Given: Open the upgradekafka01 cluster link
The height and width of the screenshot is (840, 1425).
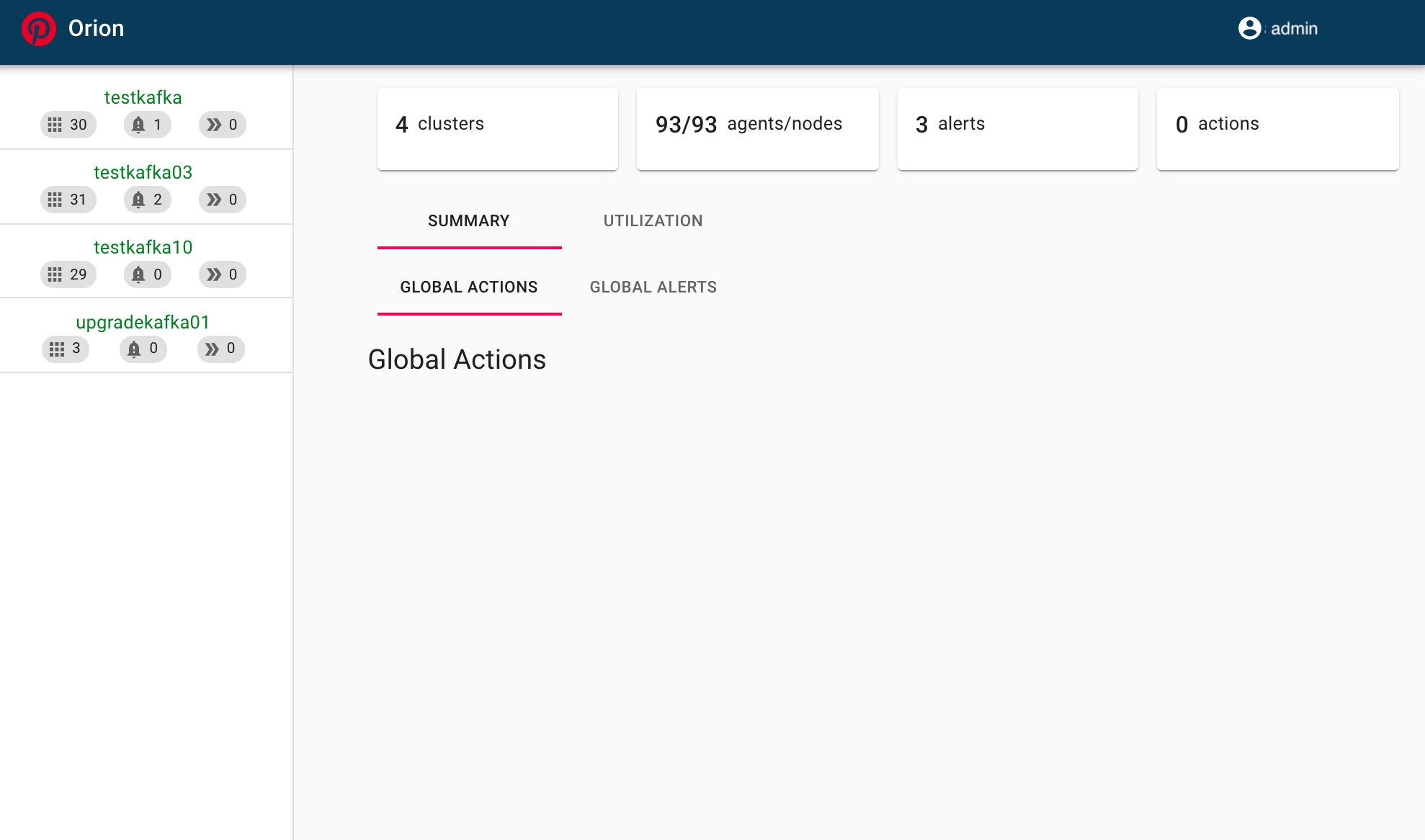Looking at the screenshot, I should (143, 322).
